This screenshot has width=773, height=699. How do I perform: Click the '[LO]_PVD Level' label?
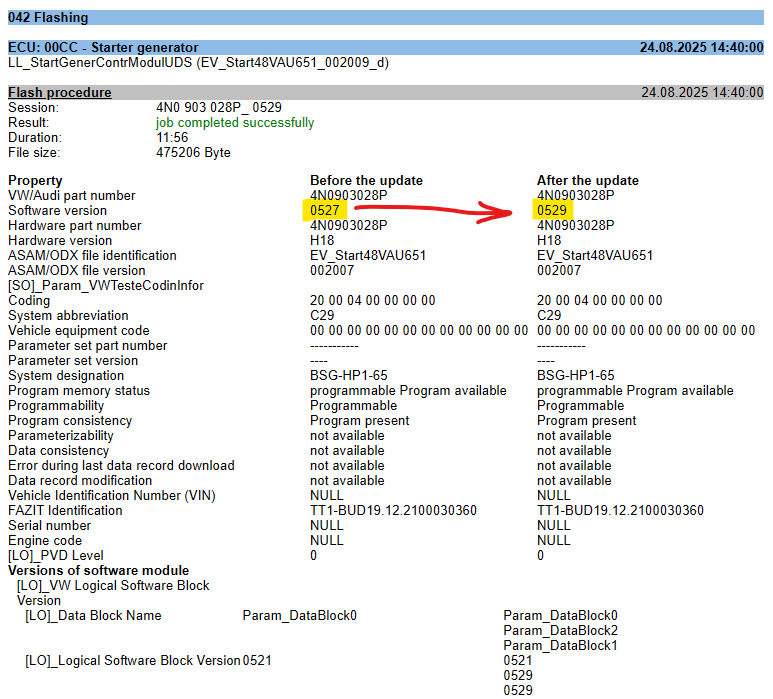[x=56, y=556]
